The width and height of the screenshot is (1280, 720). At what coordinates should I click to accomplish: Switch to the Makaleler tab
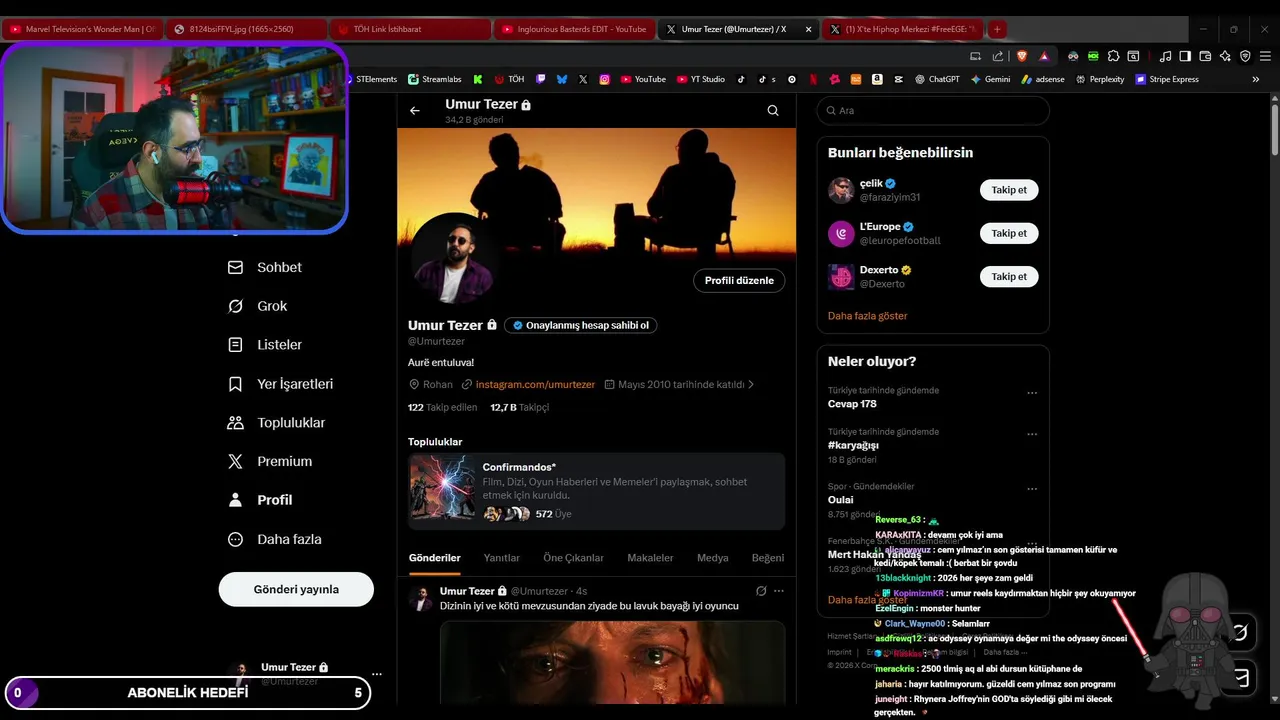point(650,558)
